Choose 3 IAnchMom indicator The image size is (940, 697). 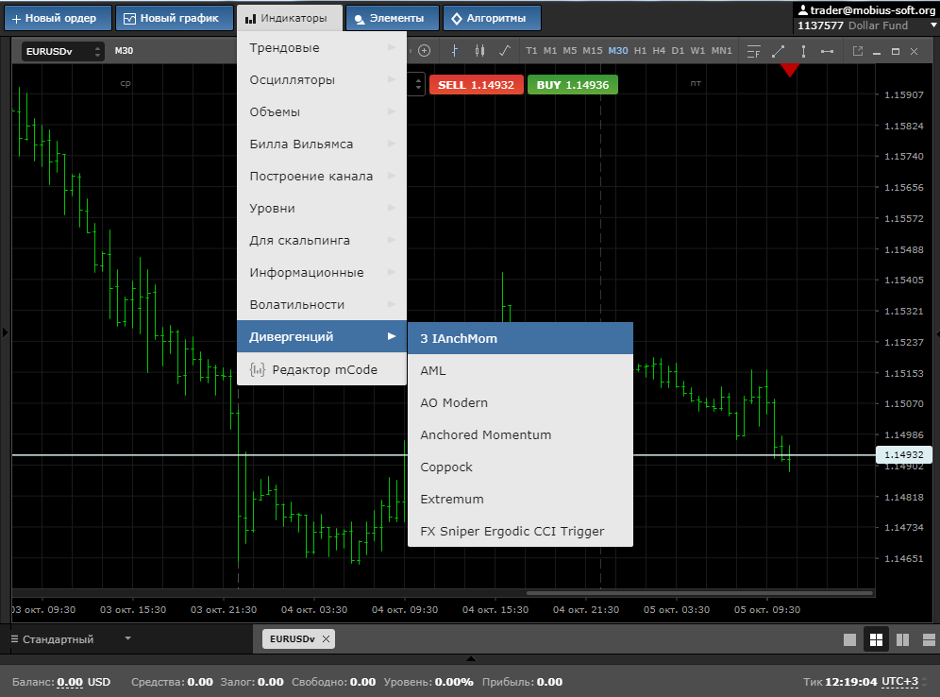(520, 339)
